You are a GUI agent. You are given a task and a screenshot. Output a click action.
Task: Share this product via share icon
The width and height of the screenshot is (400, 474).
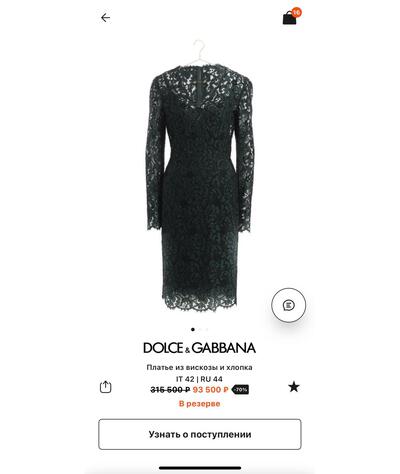click(106, 387)
